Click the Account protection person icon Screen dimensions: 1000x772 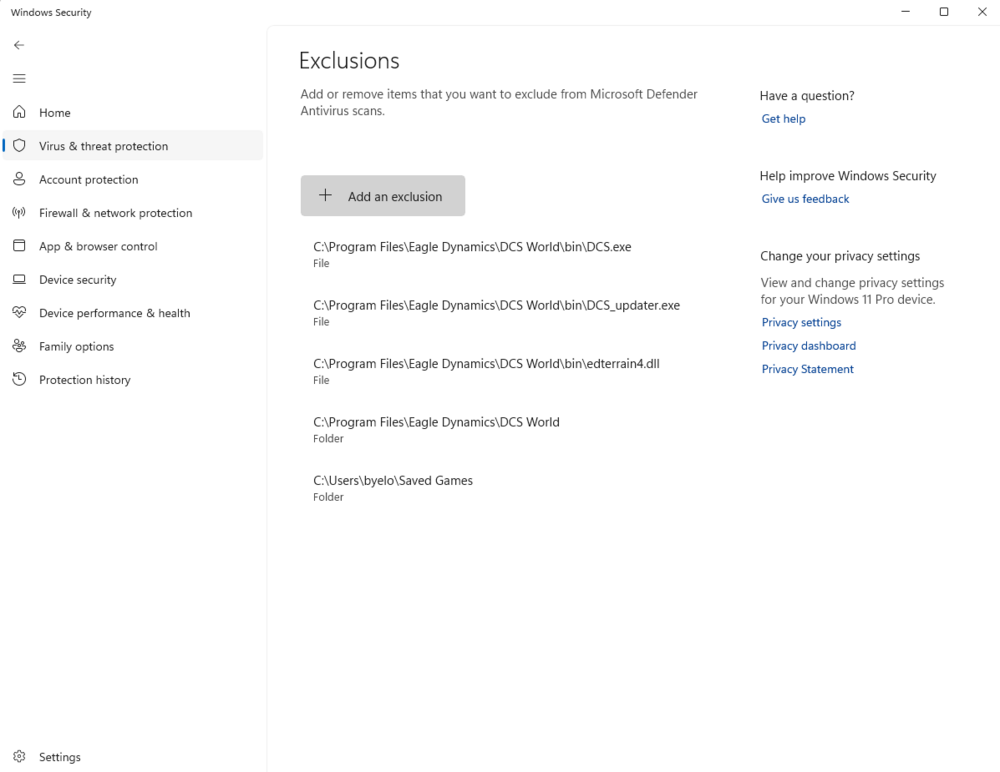19,179
